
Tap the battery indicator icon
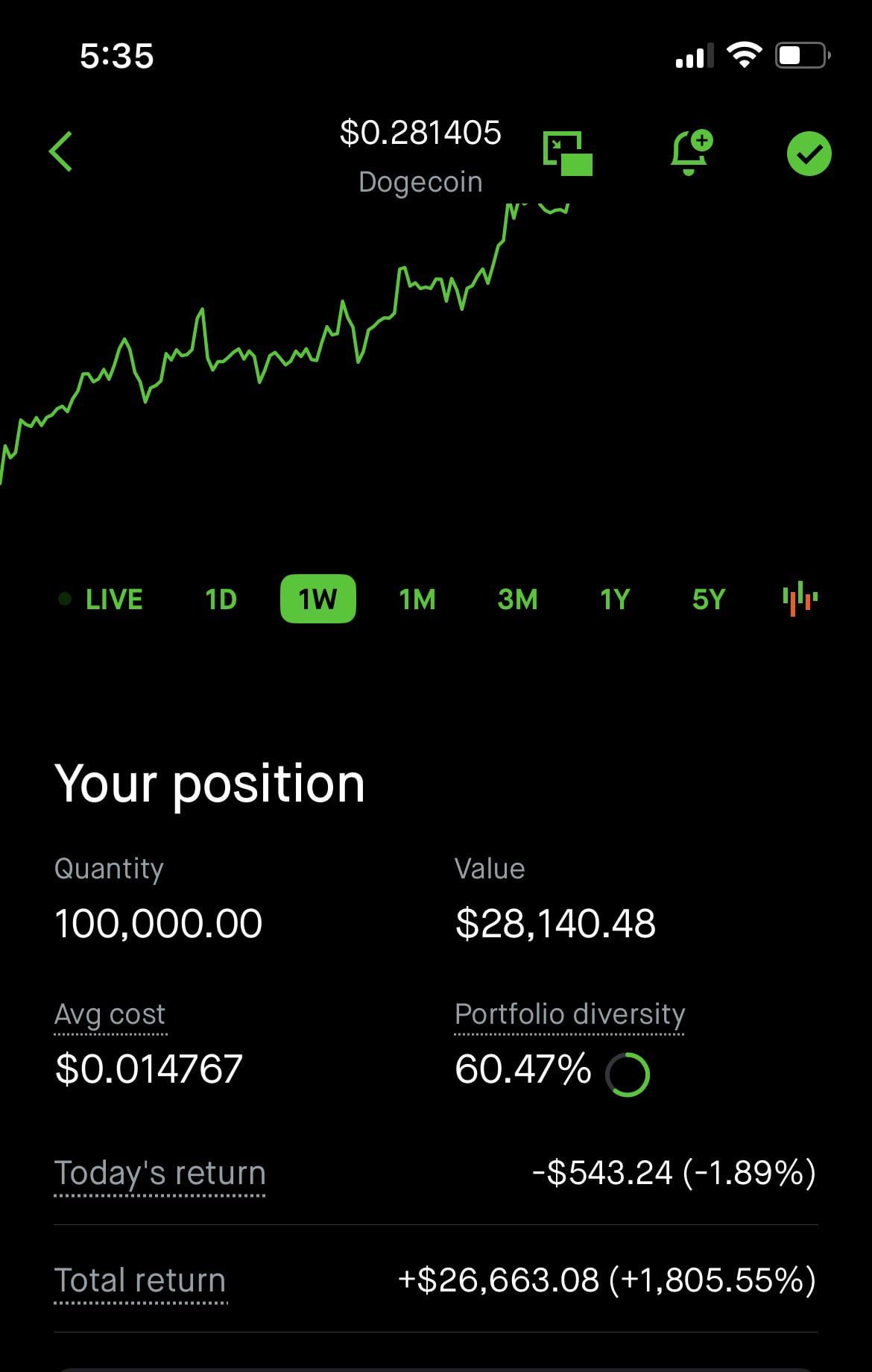click(x=803, y=55)
